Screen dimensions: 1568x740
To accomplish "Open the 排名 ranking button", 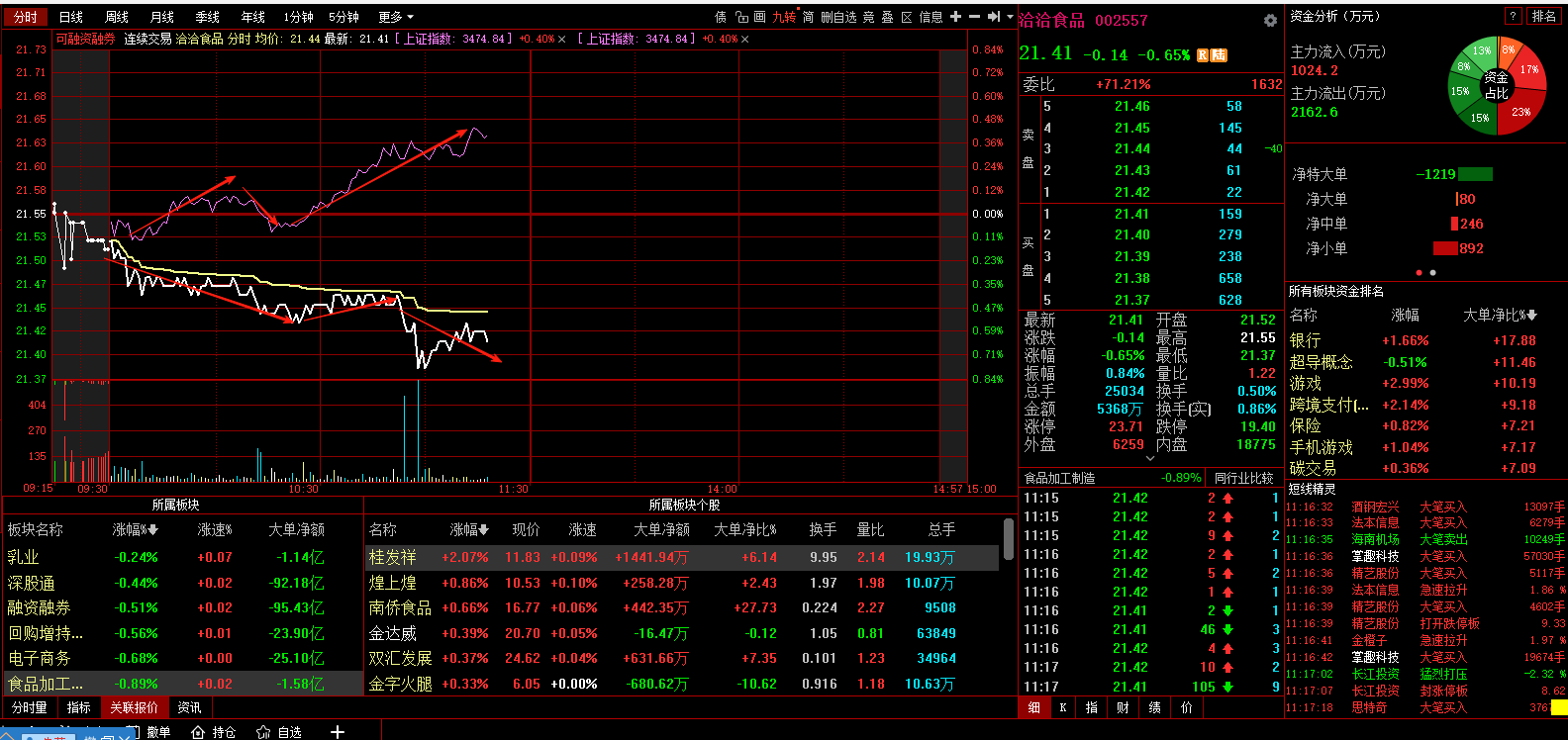I will tap(1544, 16).
